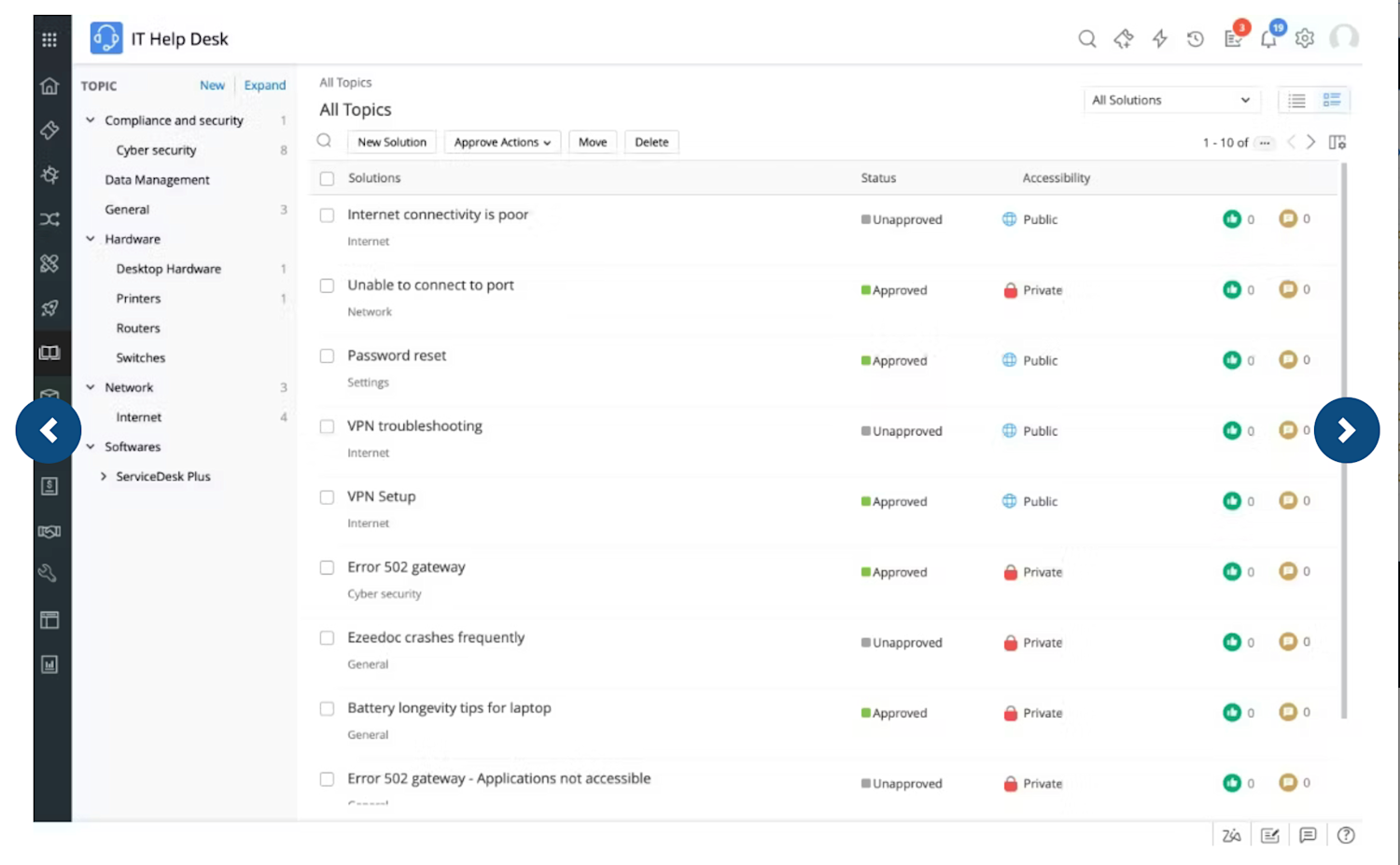
Task: Search solutions using the list search icon
Action: coord(324,141)
